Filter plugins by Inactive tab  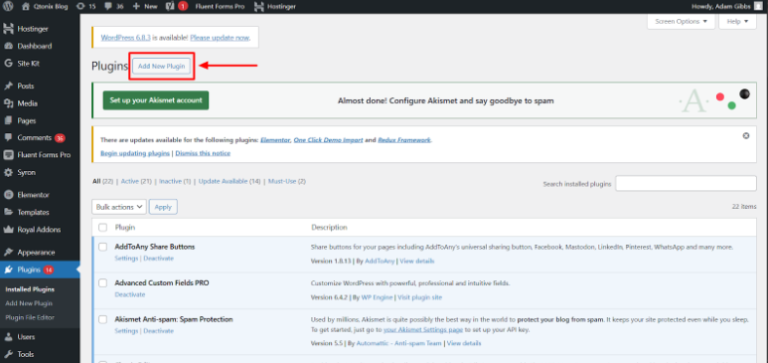[170, 181]
